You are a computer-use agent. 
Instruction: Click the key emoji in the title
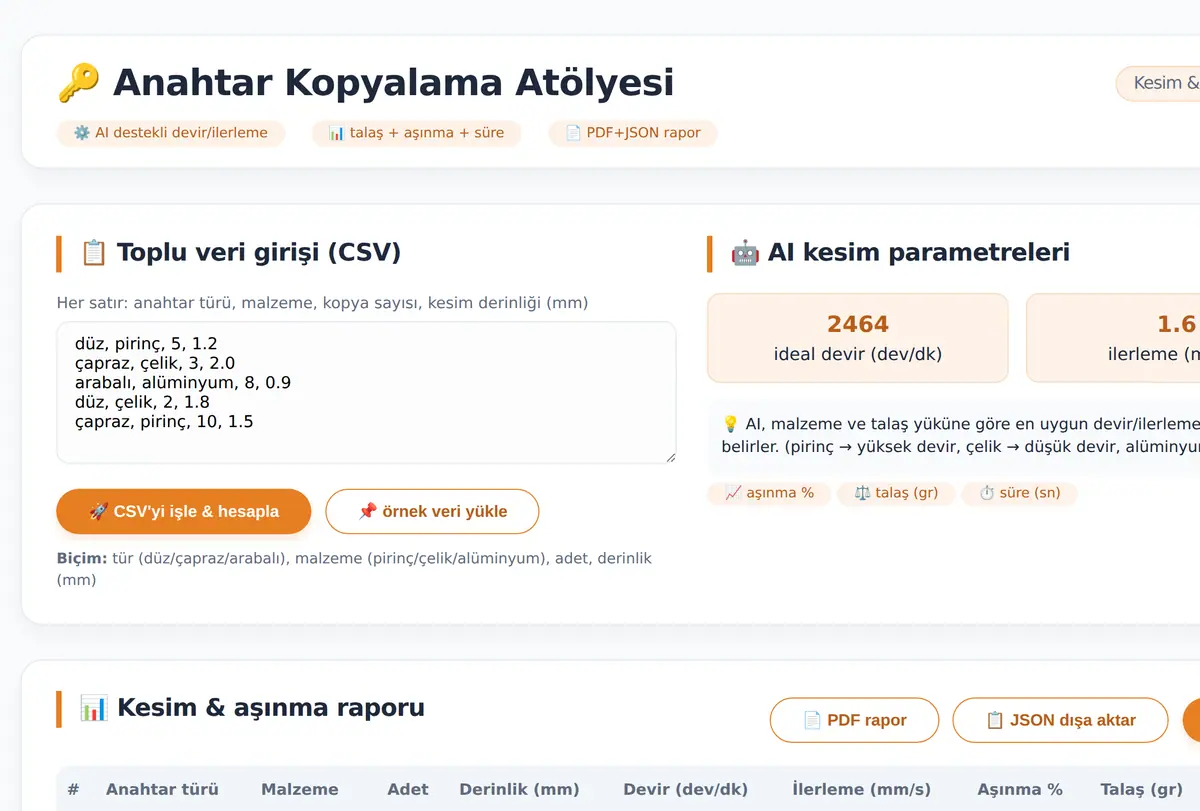pos(78,83)
